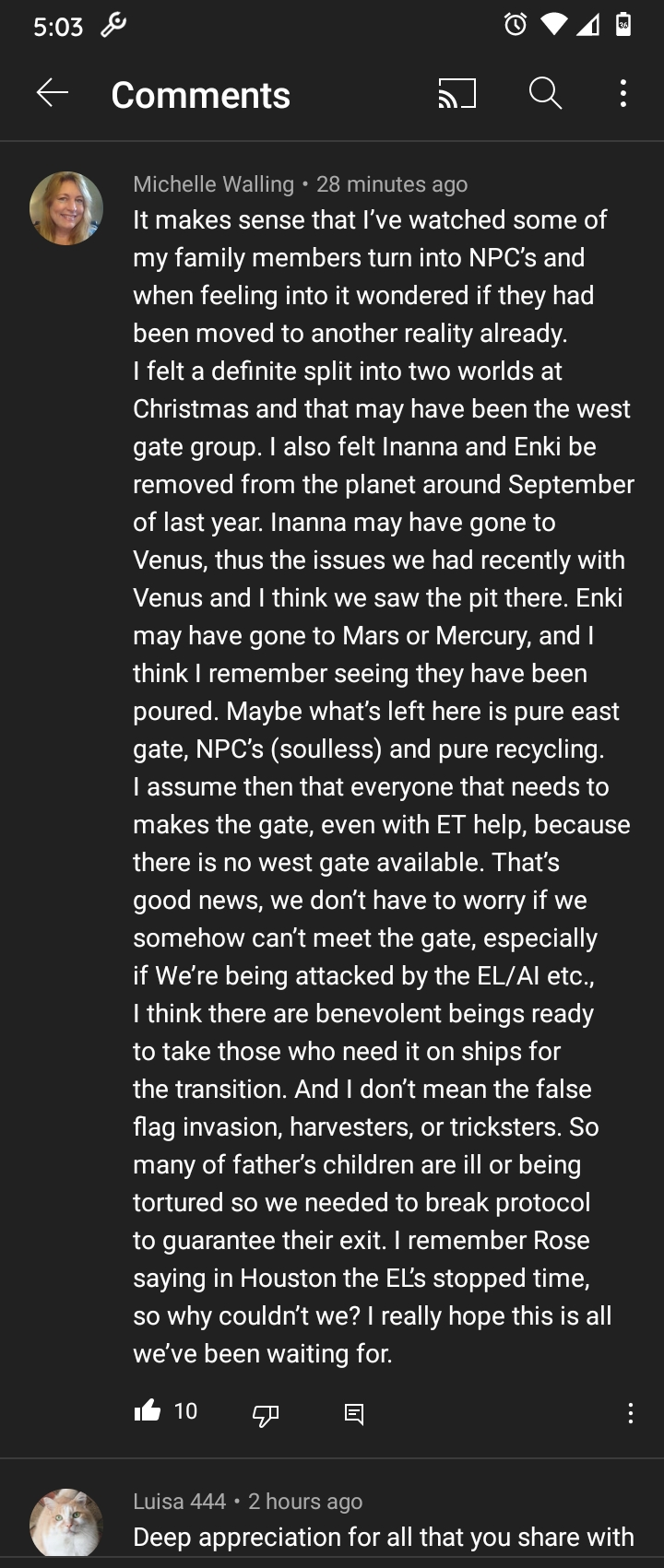Open Michelle Walling's profile picture
Viewport: 664px width, 1568px height.
[66, 208]
